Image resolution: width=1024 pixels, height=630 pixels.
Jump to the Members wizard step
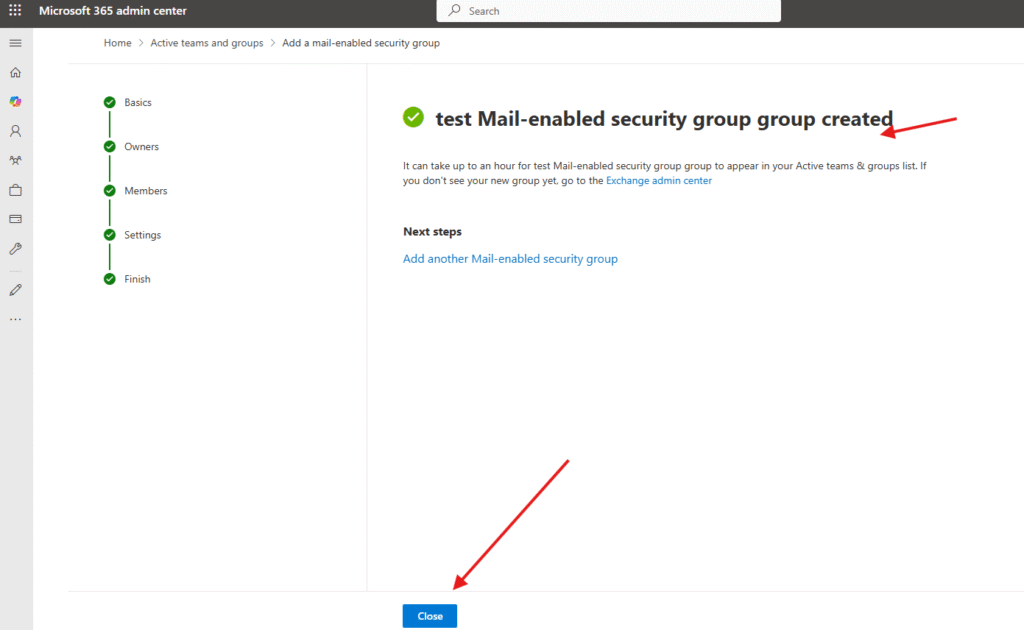145,191
